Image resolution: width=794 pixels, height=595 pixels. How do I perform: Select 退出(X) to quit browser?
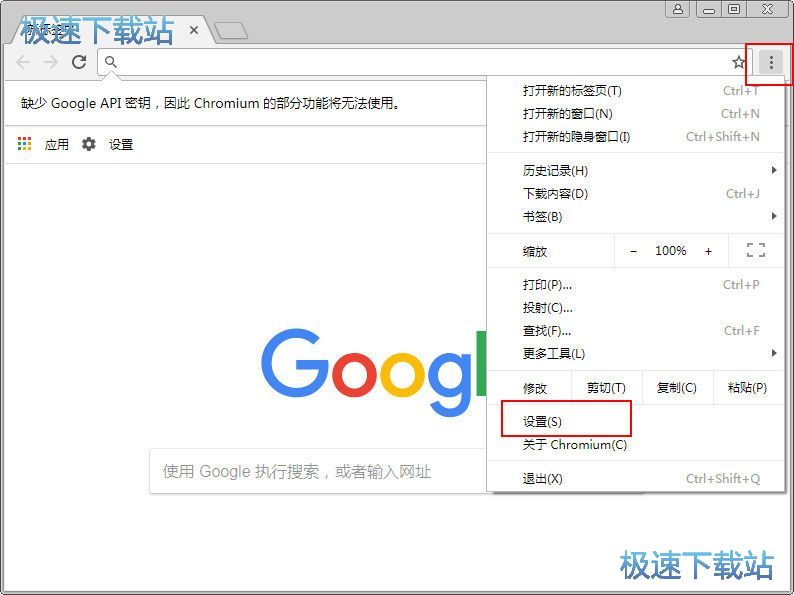point(636,479)
